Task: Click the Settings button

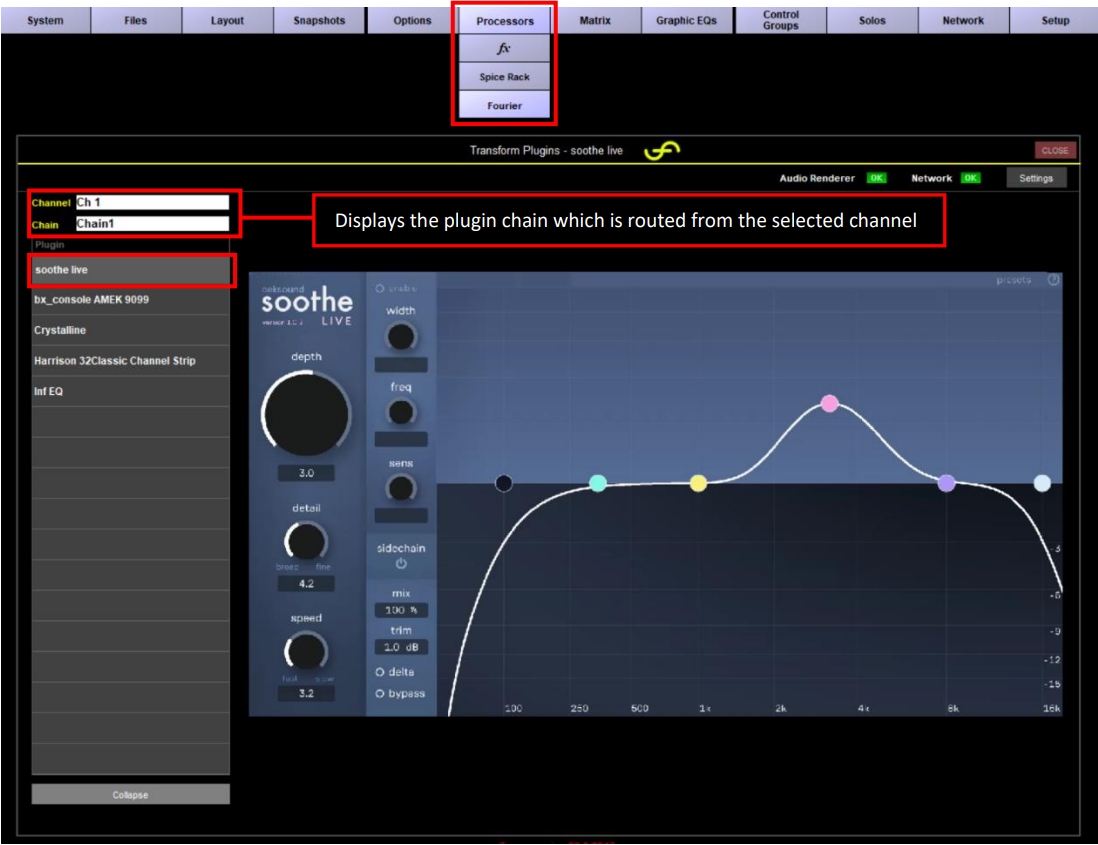Action: click(1036, 178)
